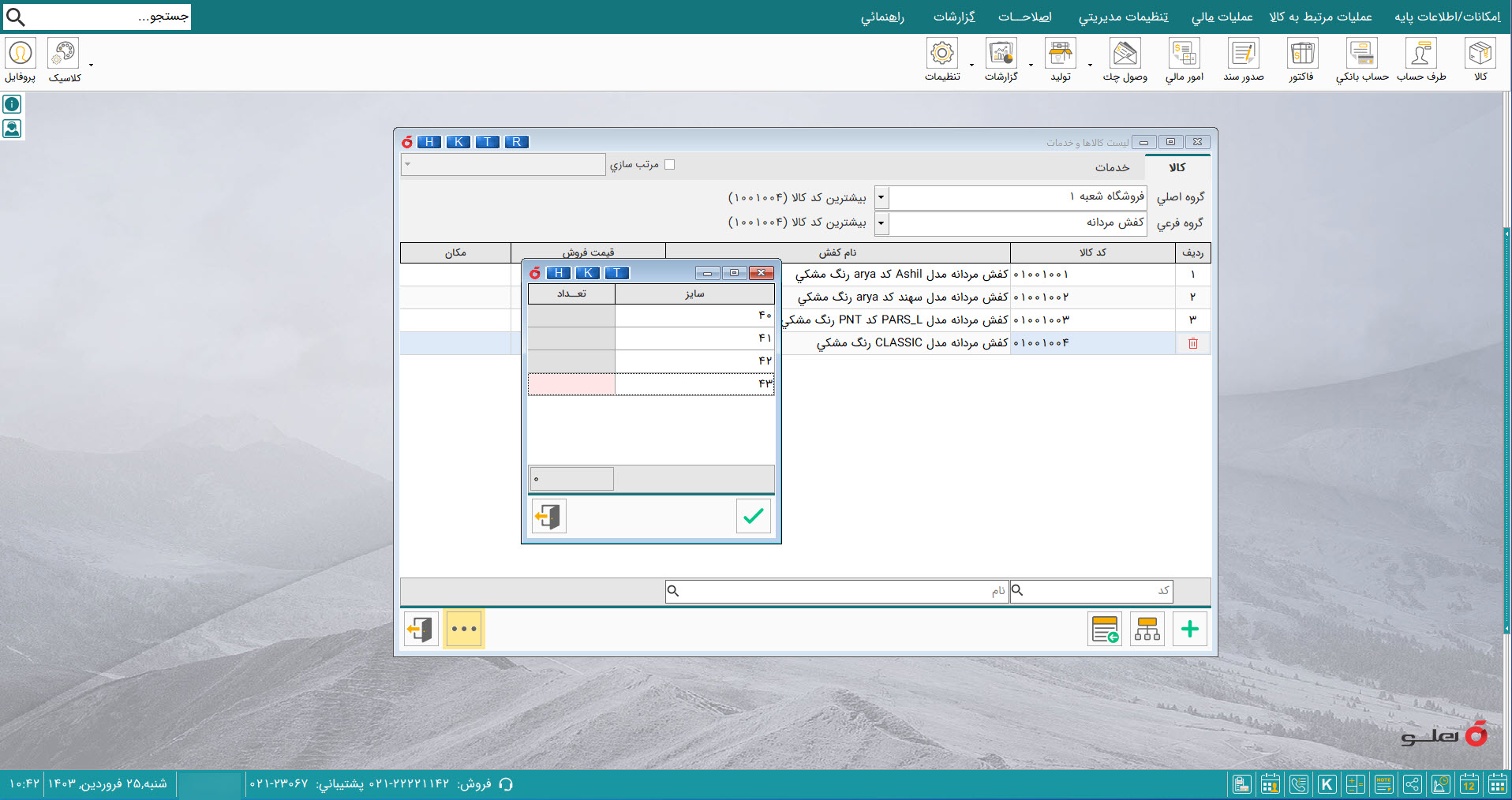Screen dimensions: 1512x800
Task: Expand the گروه اصلي (Main Group) dropdown
Action: point(881,198)
